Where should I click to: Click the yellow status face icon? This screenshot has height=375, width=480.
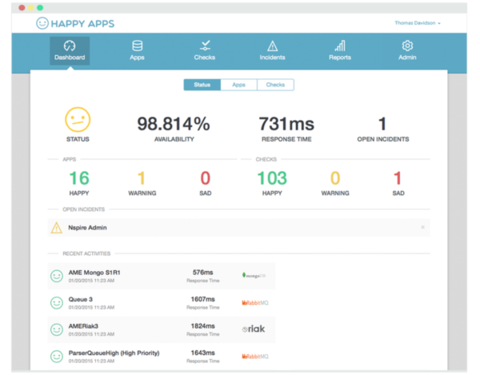coord(78,120)
